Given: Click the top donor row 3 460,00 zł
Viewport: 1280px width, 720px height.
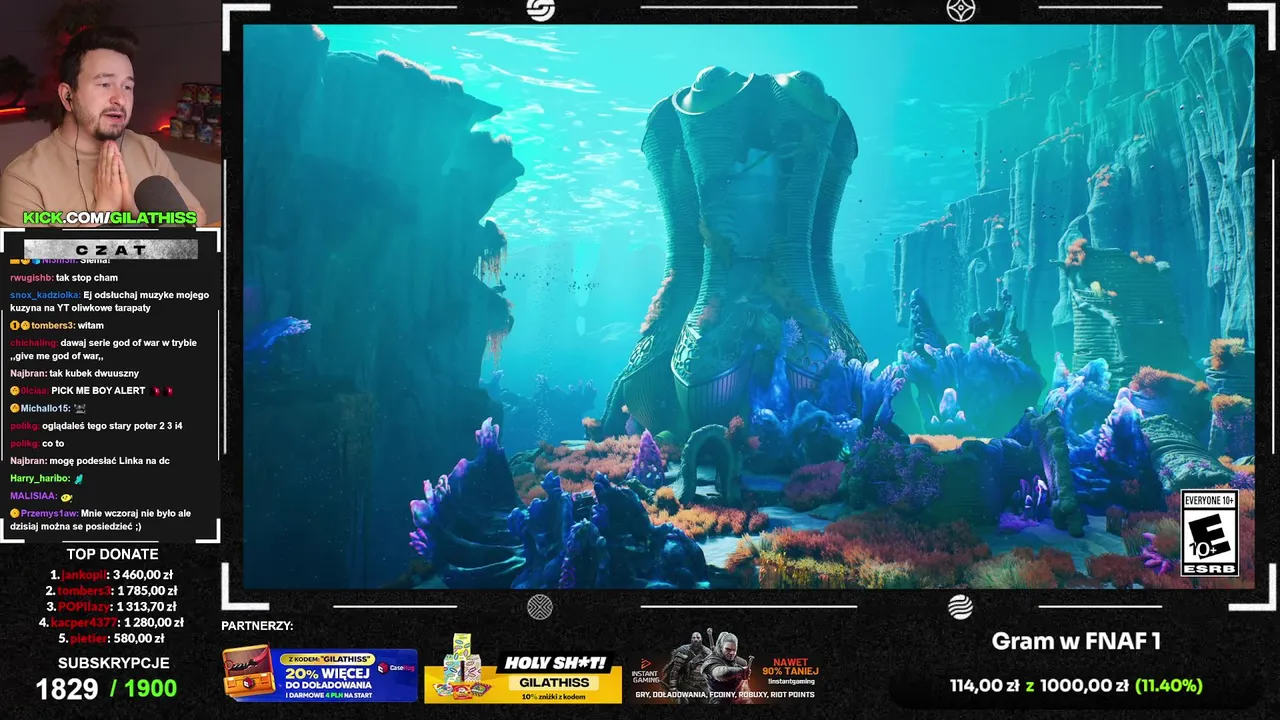Looking at the screenshot, I should click(x=113, y=575).
